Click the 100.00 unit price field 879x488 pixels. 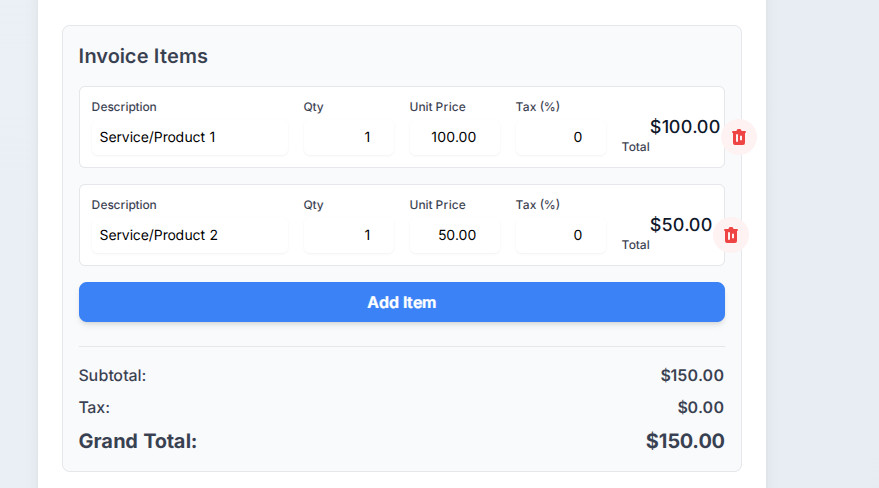(455, 137)
